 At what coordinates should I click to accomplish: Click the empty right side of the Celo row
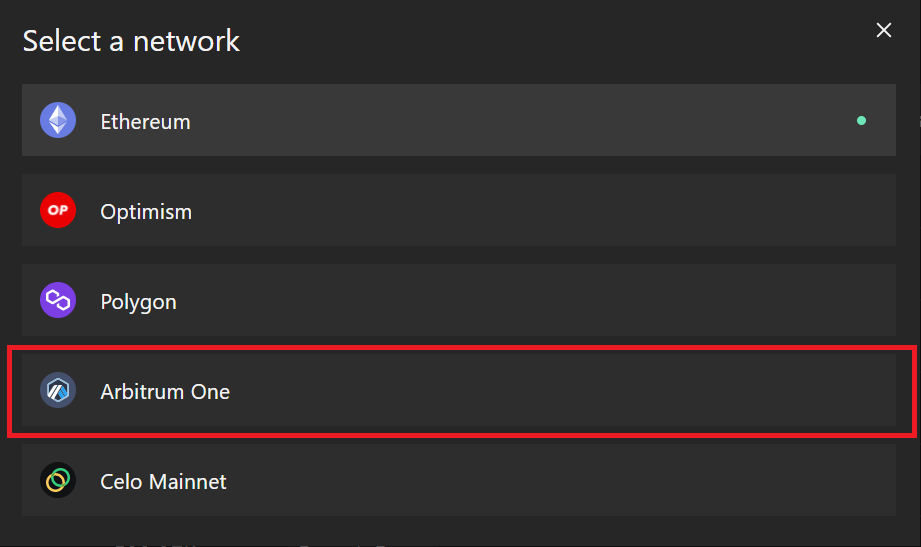[705, 480]
